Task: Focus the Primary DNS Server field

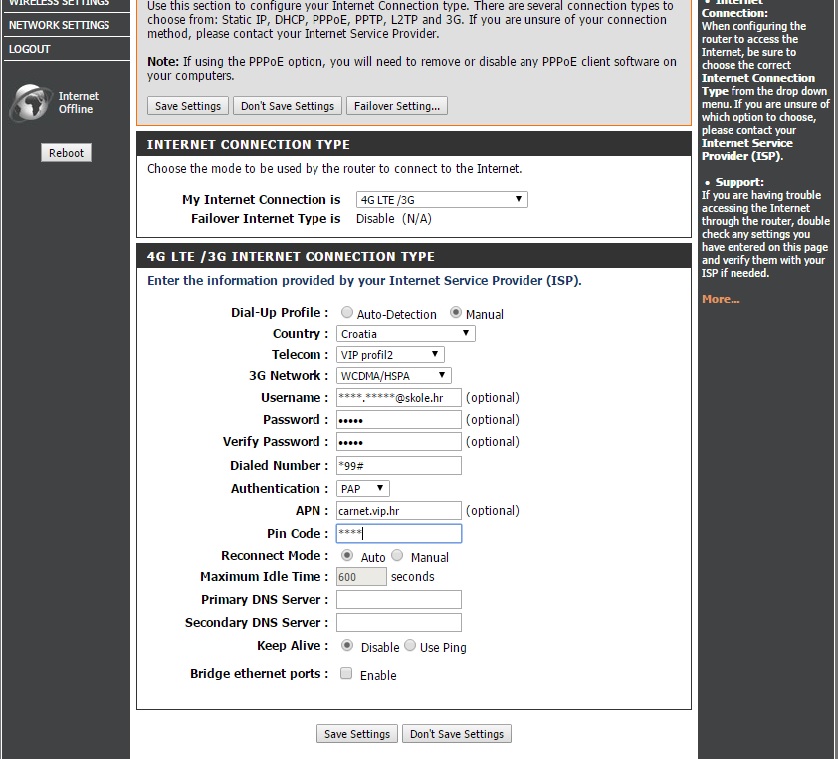Action: [x=398, y=600]
